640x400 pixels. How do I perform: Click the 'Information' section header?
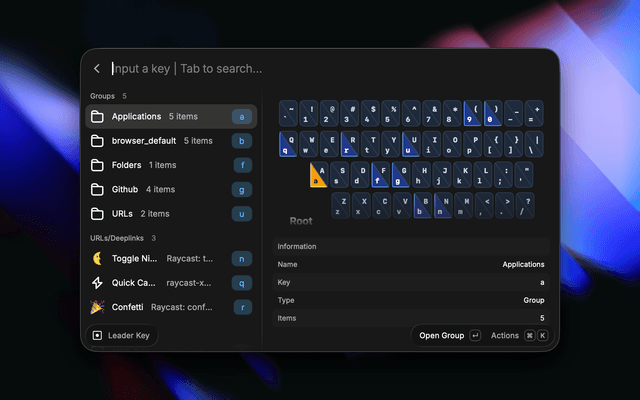pyautogui.click(x=297, y=247)
